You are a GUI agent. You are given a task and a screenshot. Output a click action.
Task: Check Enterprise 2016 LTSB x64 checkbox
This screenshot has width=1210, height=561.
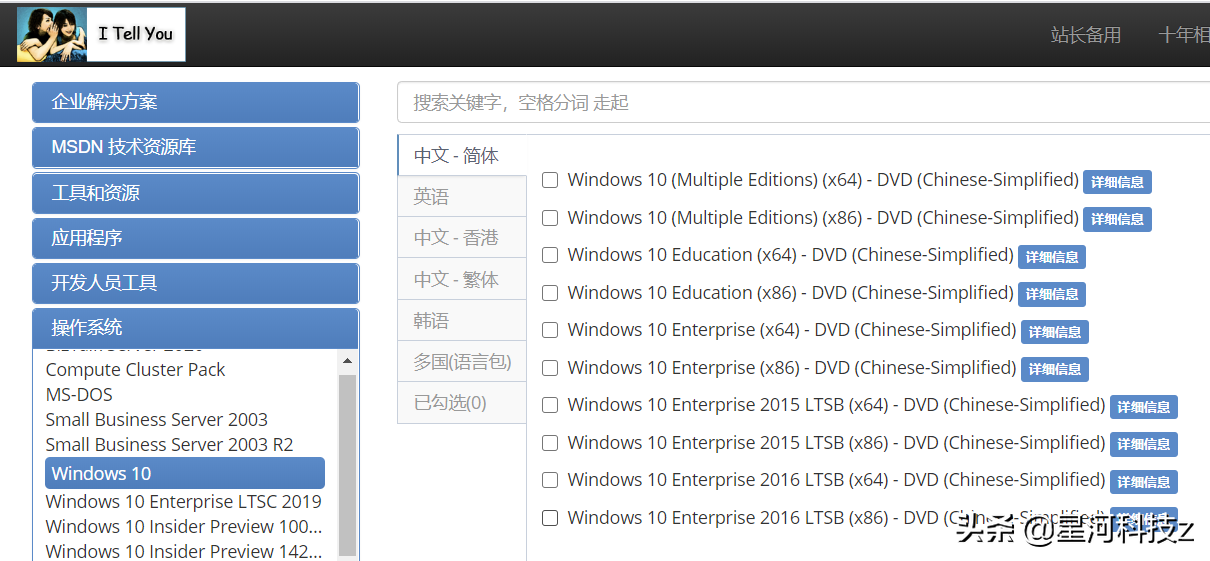(x=550, y=480)
